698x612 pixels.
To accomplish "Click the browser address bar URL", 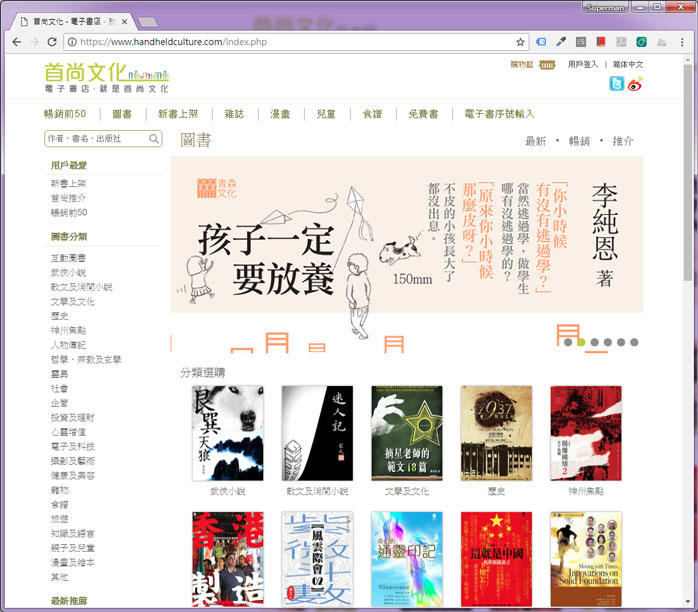I will (x=174, y=42).
